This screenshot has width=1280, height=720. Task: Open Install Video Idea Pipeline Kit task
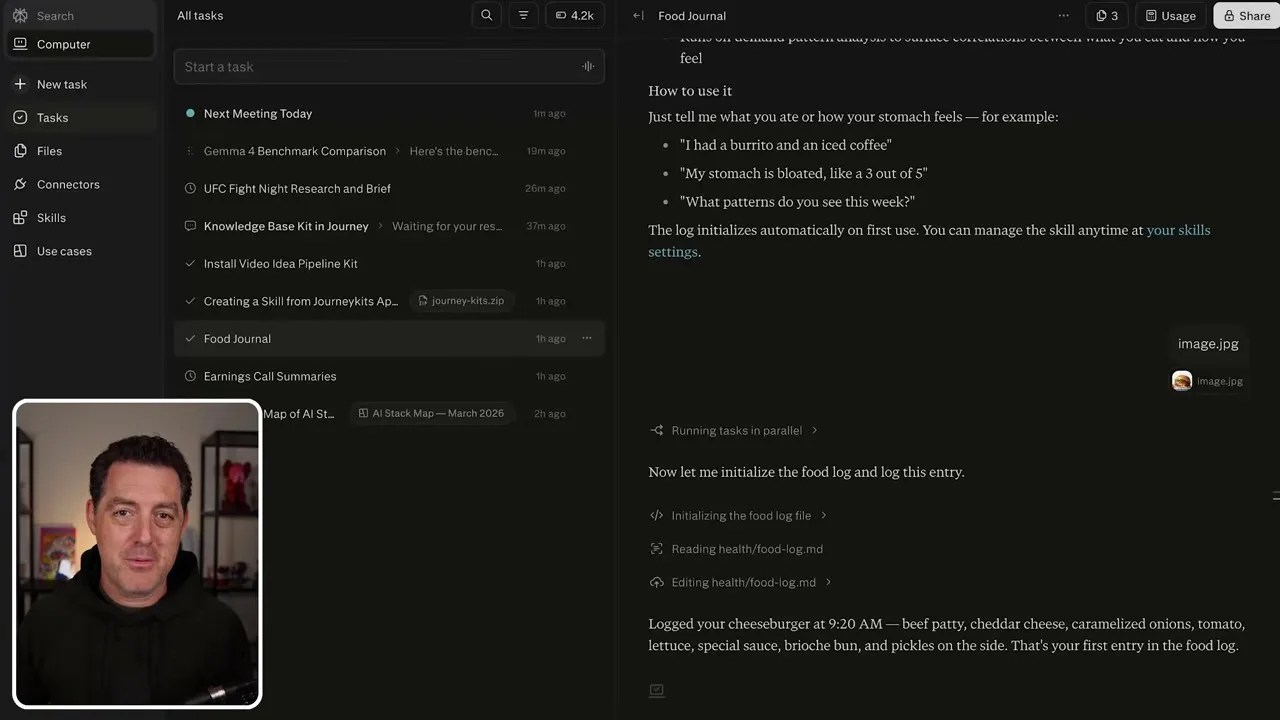tap(388, 264)
